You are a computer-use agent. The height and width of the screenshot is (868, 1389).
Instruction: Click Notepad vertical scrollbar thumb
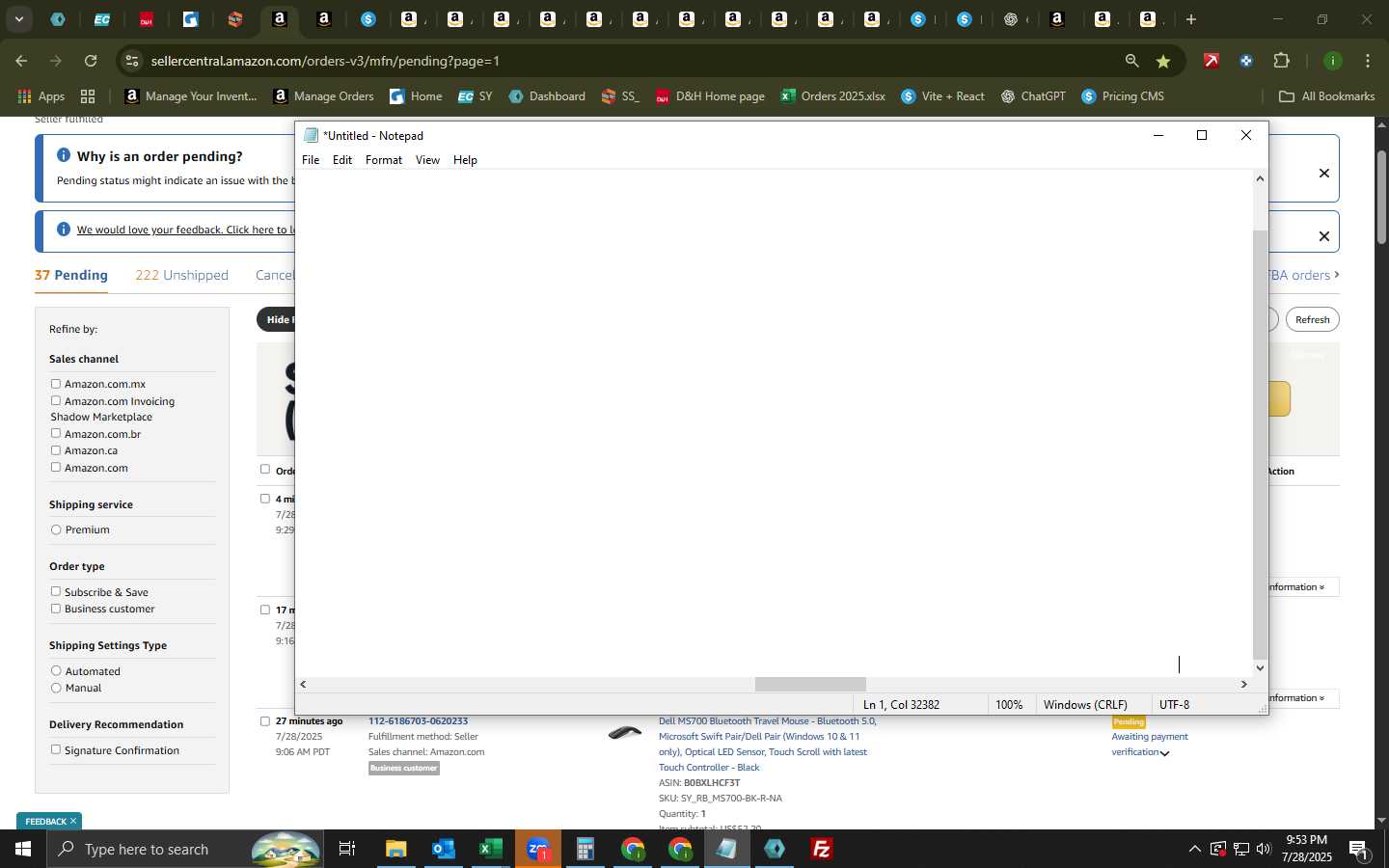(x=1260, y=444)
